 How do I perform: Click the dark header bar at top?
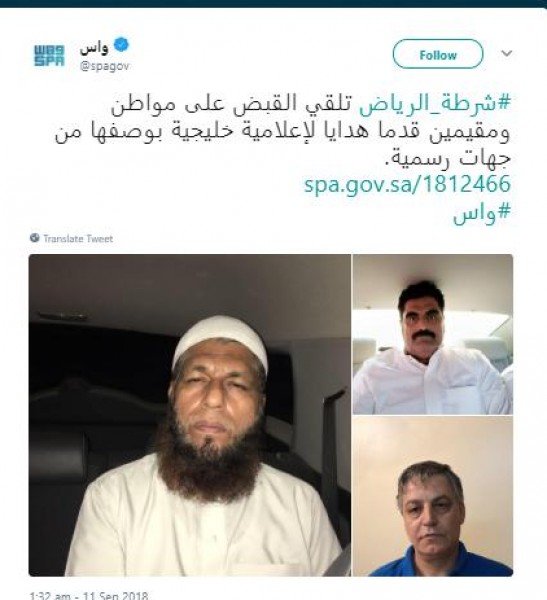pos(273,3)
